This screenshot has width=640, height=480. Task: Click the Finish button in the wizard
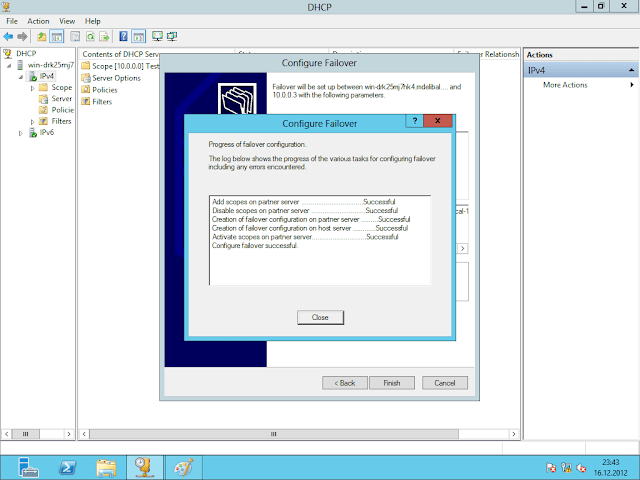tap(391, 383)
